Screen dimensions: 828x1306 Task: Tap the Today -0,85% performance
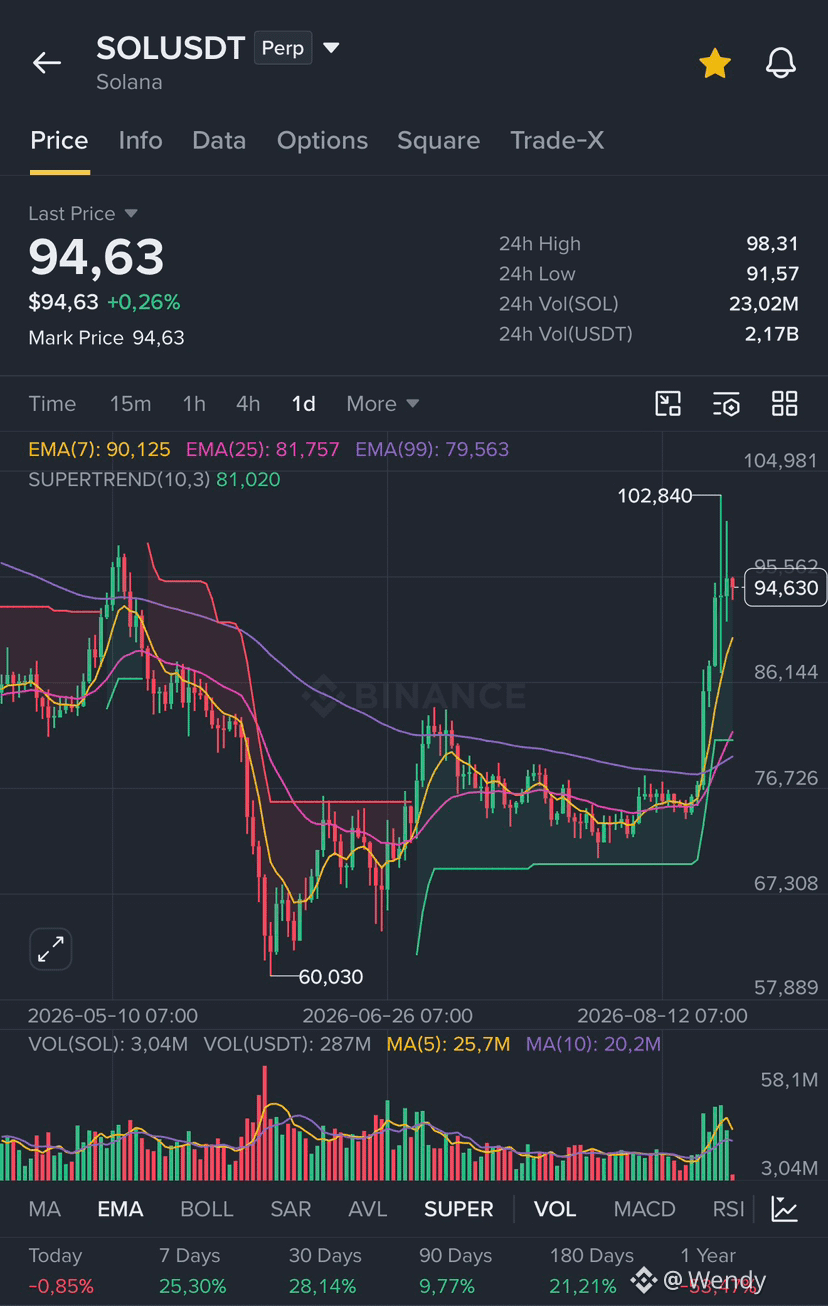pyautogui.click(x=61, y=1270)
